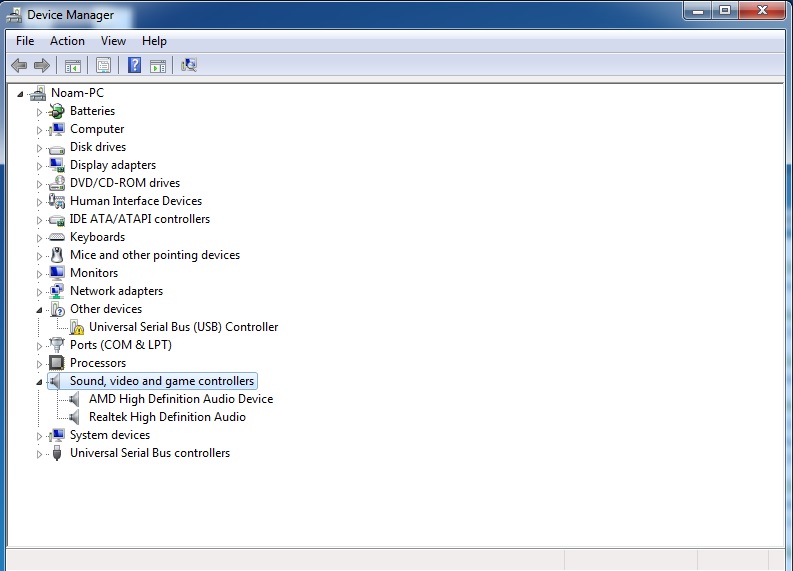Viewport: 793px width, 571px height.
Task: Click the mouse icon for pointing devices
Action: click(x=57, y=255)
